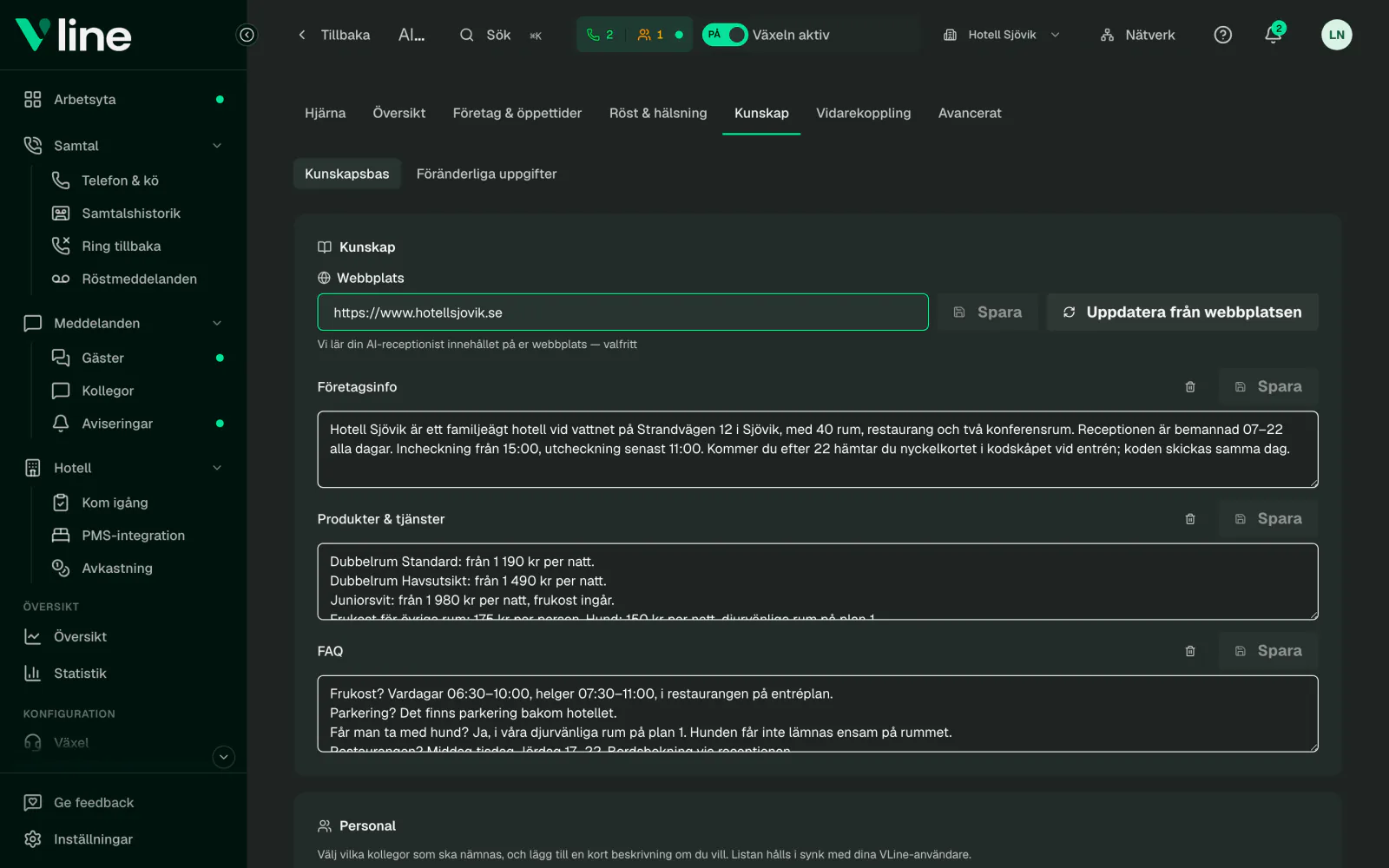Select the Kunskapsbas sub-tab
This screenshot has width=1389, height=868.
point(346,174)
